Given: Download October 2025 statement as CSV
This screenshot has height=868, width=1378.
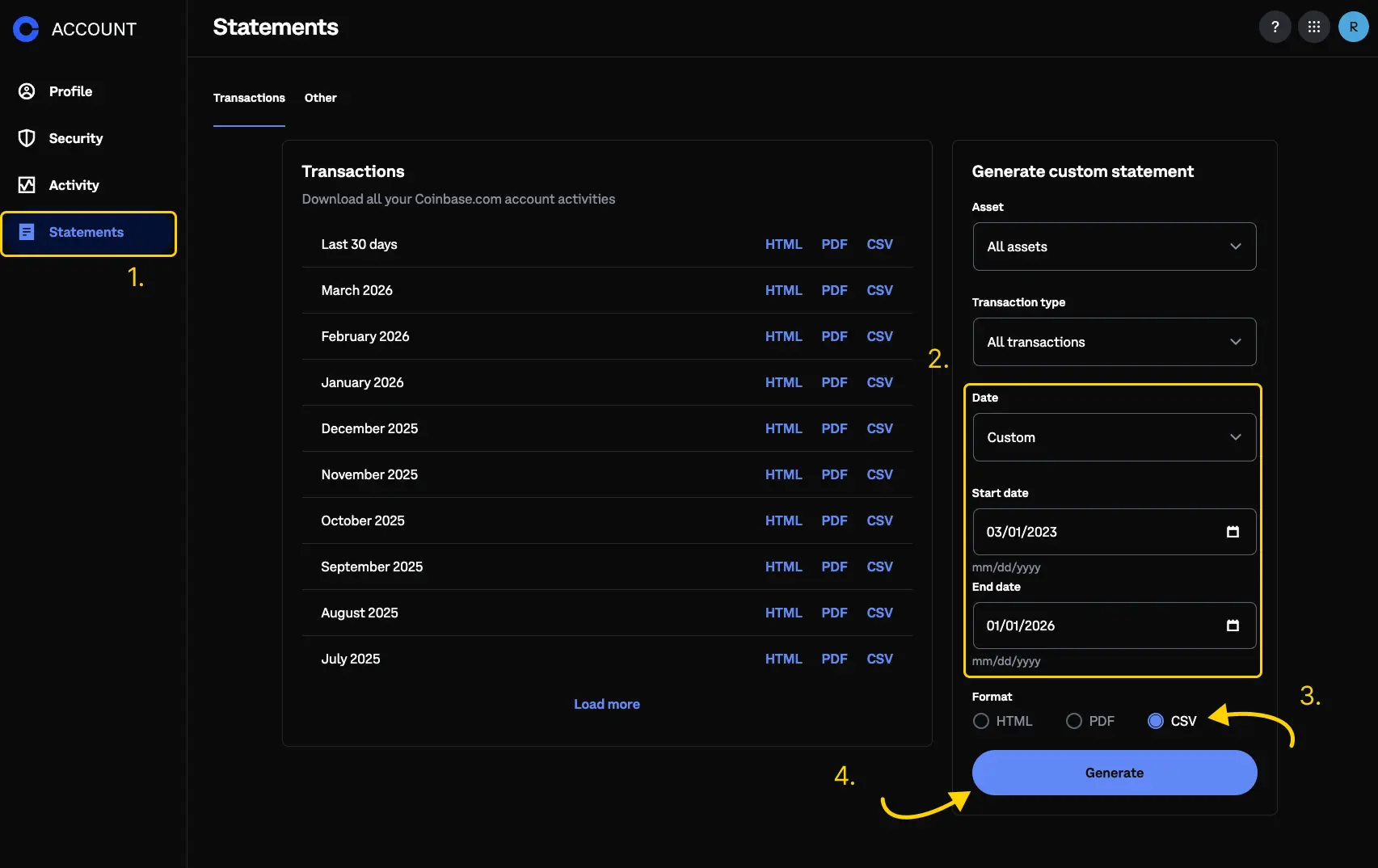Looking at the screenshot, I should pyautogui.click(x=879, y=520).
